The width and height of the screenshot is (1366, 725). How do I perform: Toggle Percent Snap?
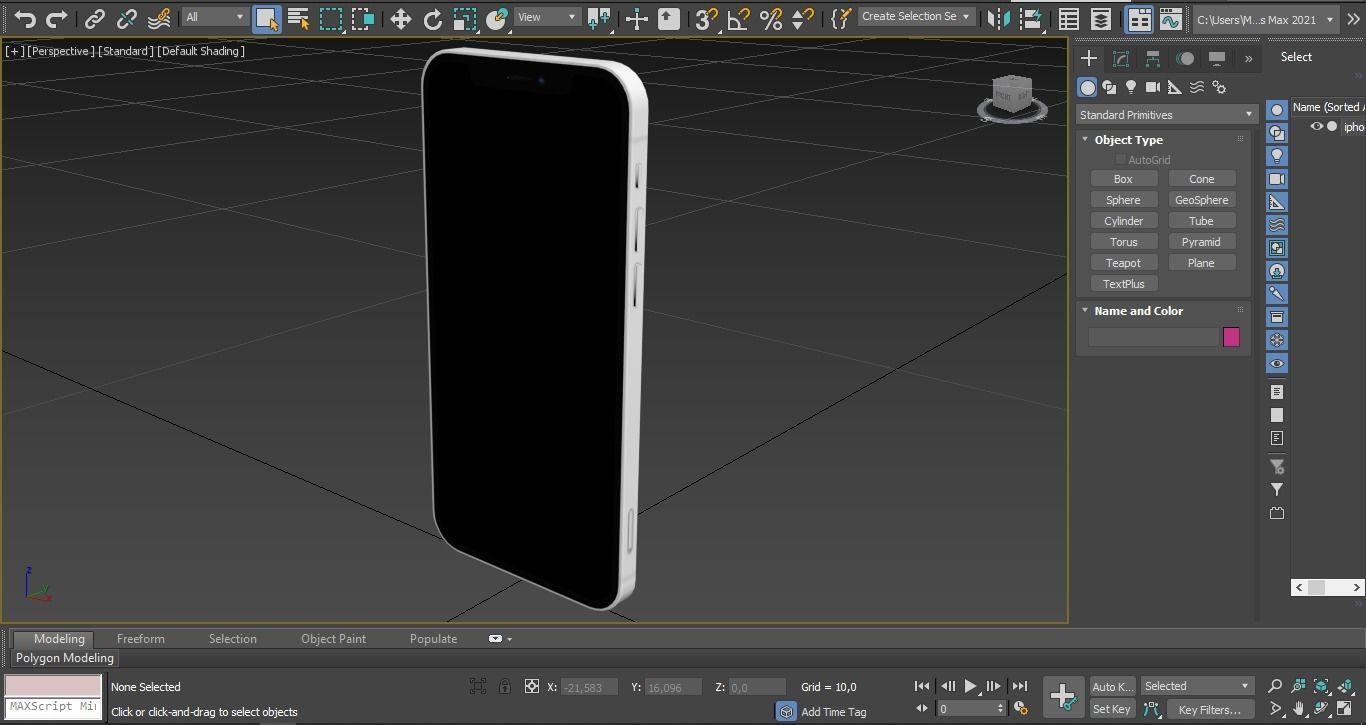click(770, 18)
